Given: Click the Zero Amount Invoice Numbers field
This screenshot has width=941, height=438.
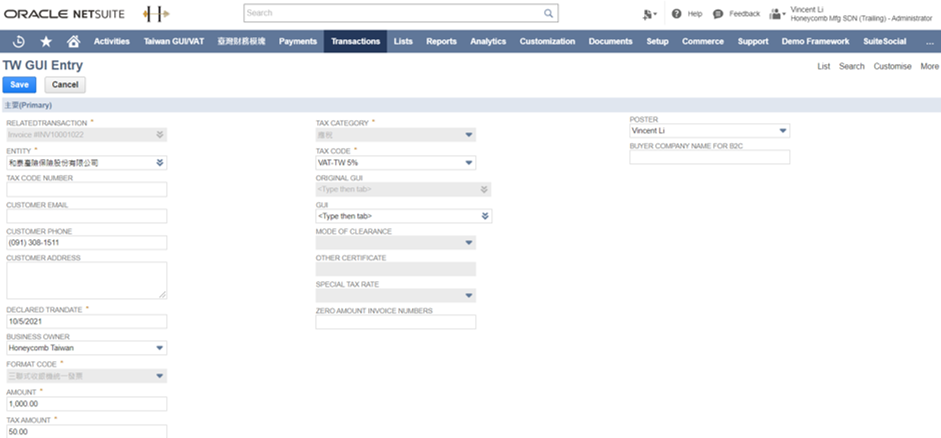Looking at the screenshot, I should tap(395, 322).
